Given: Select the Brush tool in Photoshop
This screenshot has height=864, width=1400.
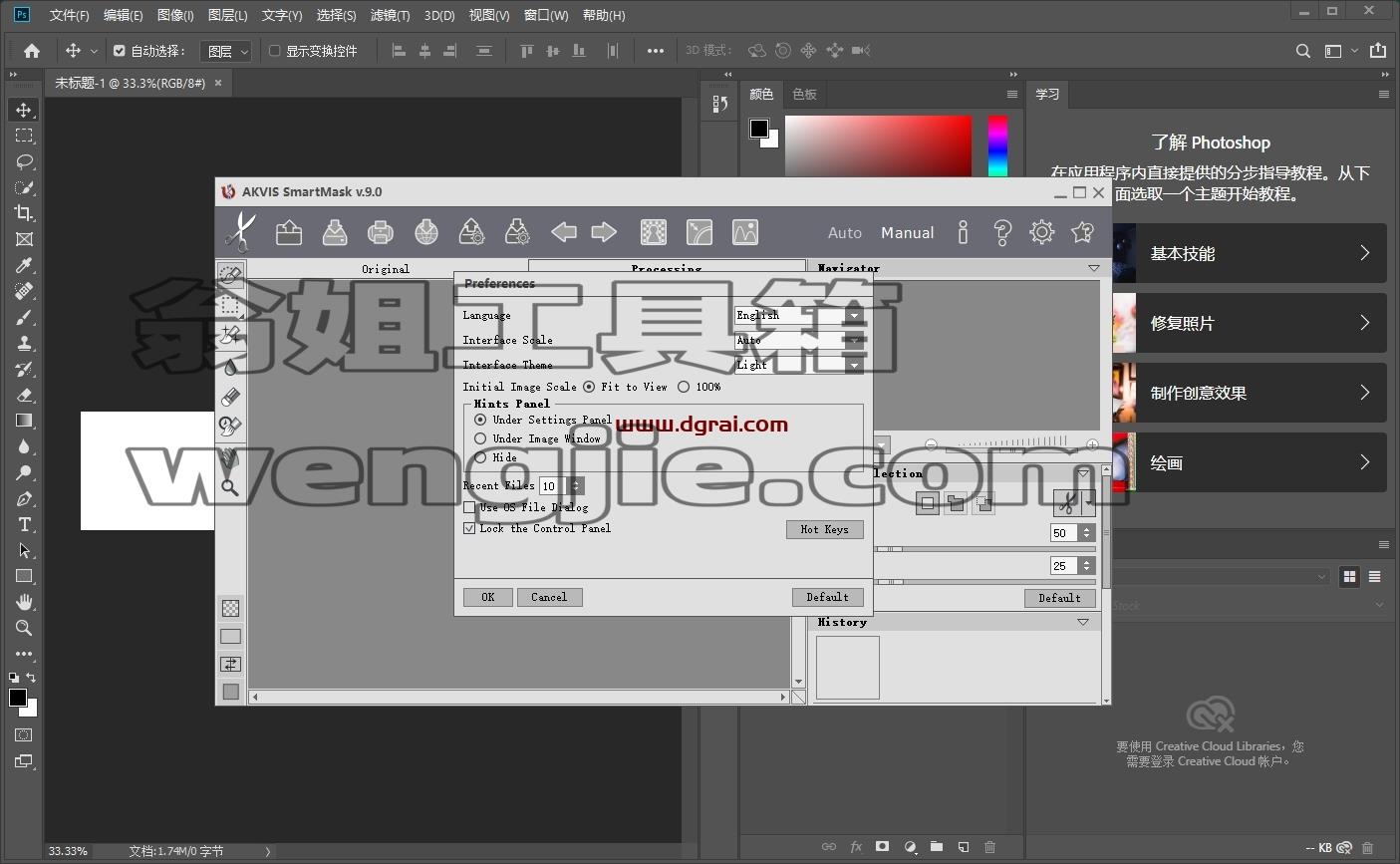Looking at the screenshot, I should click(x=24, y=317).
